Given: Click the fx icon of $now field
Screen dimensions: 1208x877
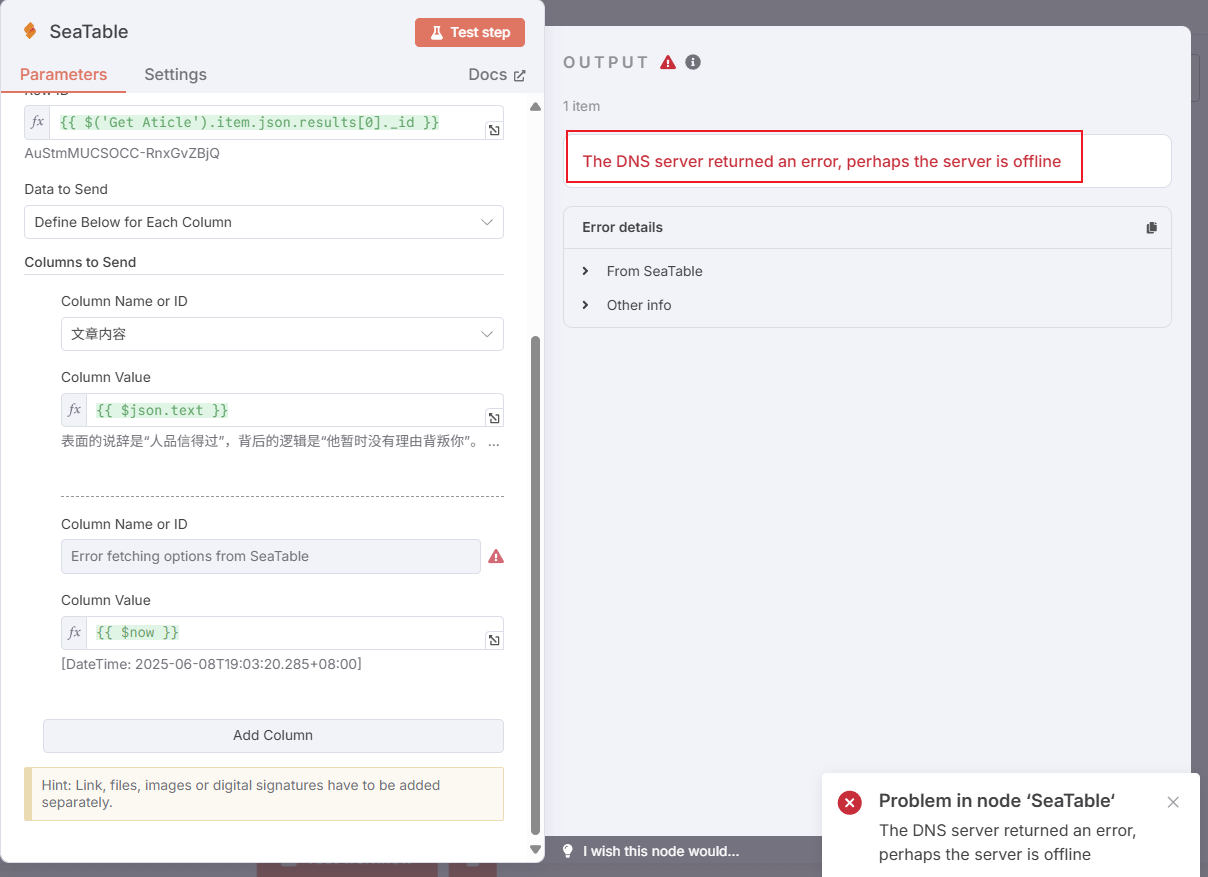Looking at the screenshot, I should point(74,633).
